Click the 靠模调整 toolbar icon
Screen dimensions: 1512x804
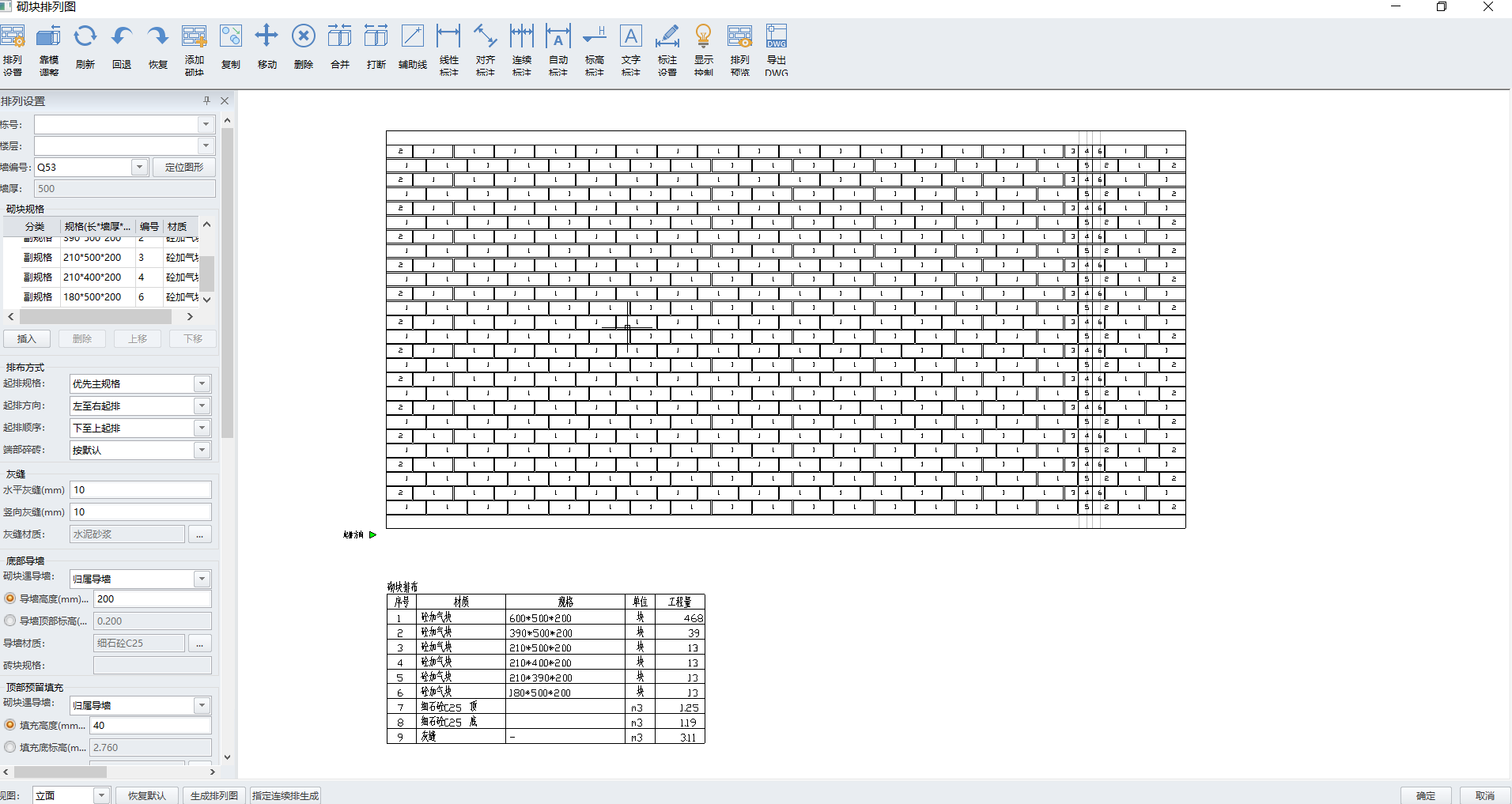point(49,50)
